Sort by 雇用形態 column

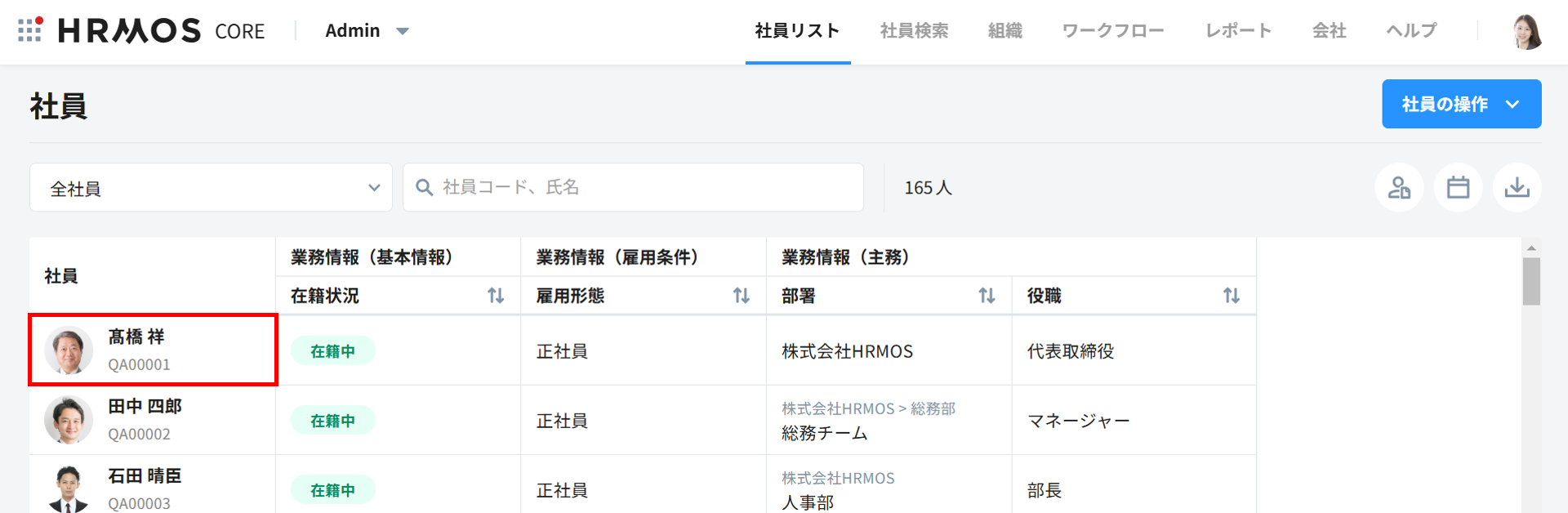tap(741, 296)
